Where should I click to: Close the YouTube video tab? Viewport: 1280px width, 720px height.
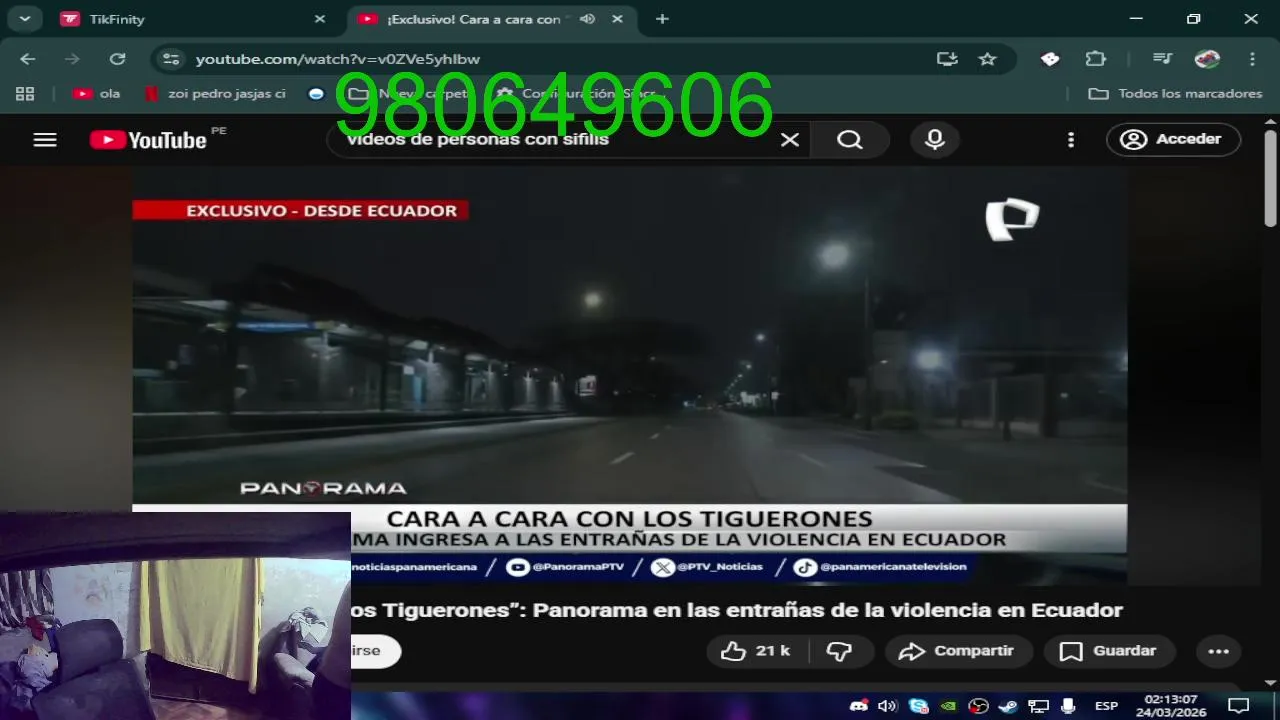pyautogui.click(x=618, y=19)
